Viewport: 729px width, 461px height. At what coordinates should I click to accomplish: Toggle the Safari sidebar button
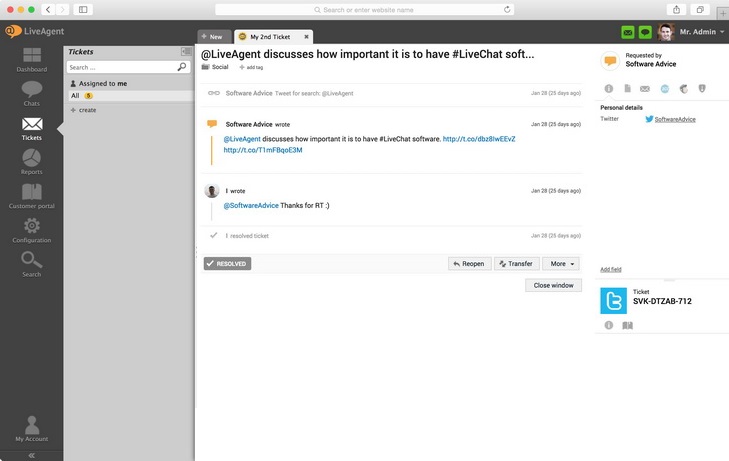pyautogui.click(x=83, y=9)
